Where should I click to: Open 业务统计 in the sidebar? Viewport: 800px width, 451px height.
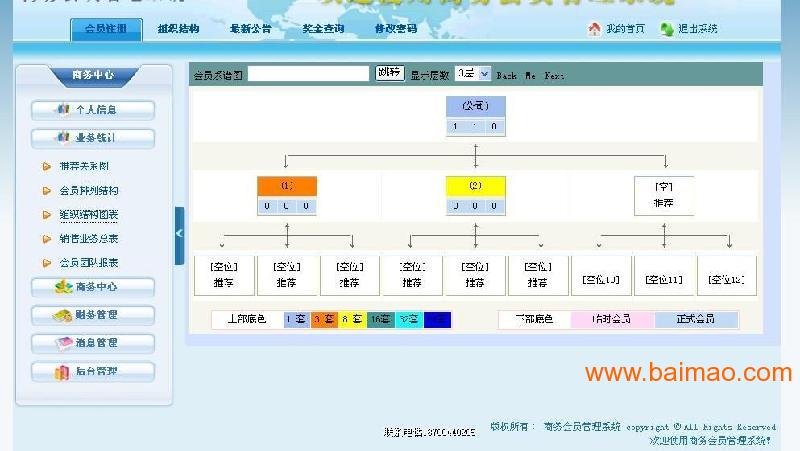pos(93,138)
